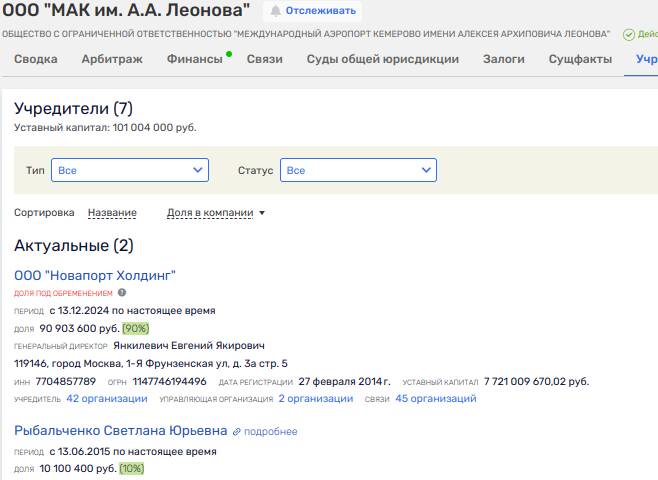
Task: Select the Связи tab
Action: click(265, 59)
